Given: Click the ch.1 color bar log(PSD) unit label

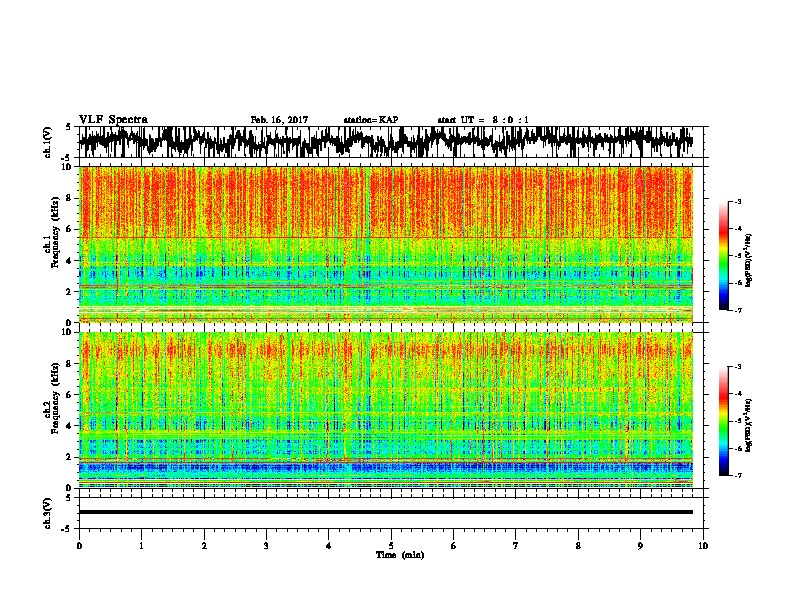Looking at the screenshot, I should pyautogui.click(x=749, y=260).
